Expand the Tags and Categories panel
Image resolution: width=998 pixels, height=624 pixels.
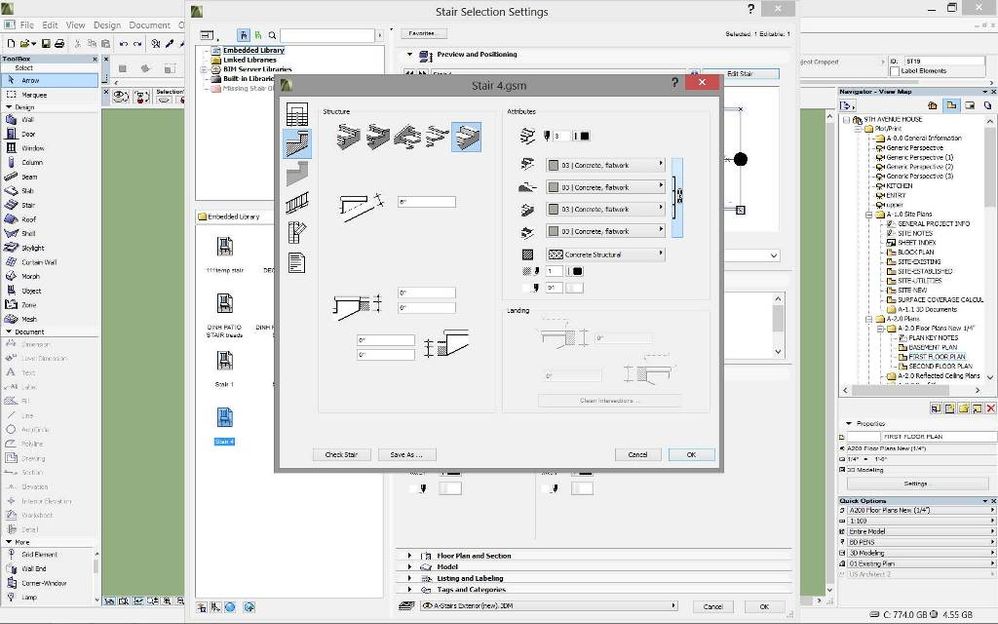409,590
